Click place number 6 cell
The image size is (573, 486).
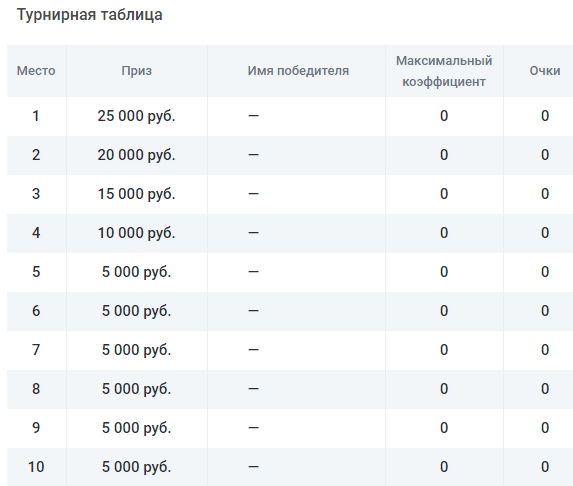point(36,311)
